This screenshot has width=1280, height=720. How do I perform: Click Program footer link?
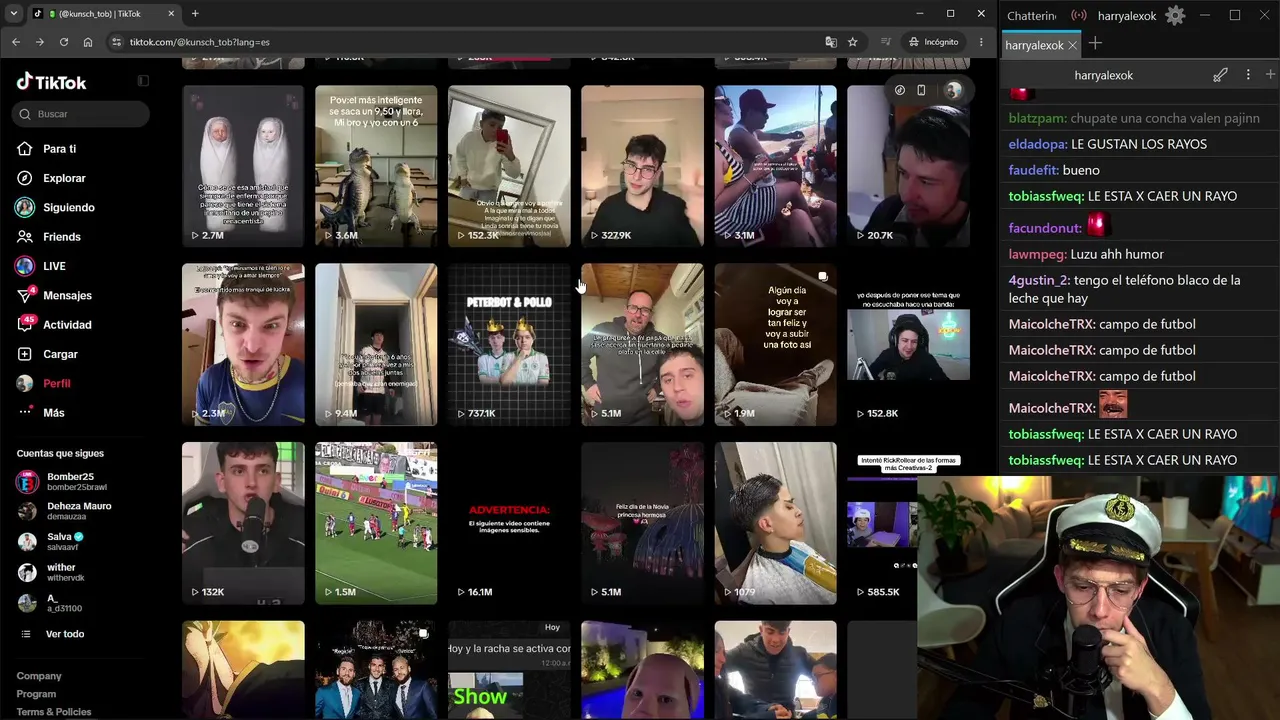(36, 694)
